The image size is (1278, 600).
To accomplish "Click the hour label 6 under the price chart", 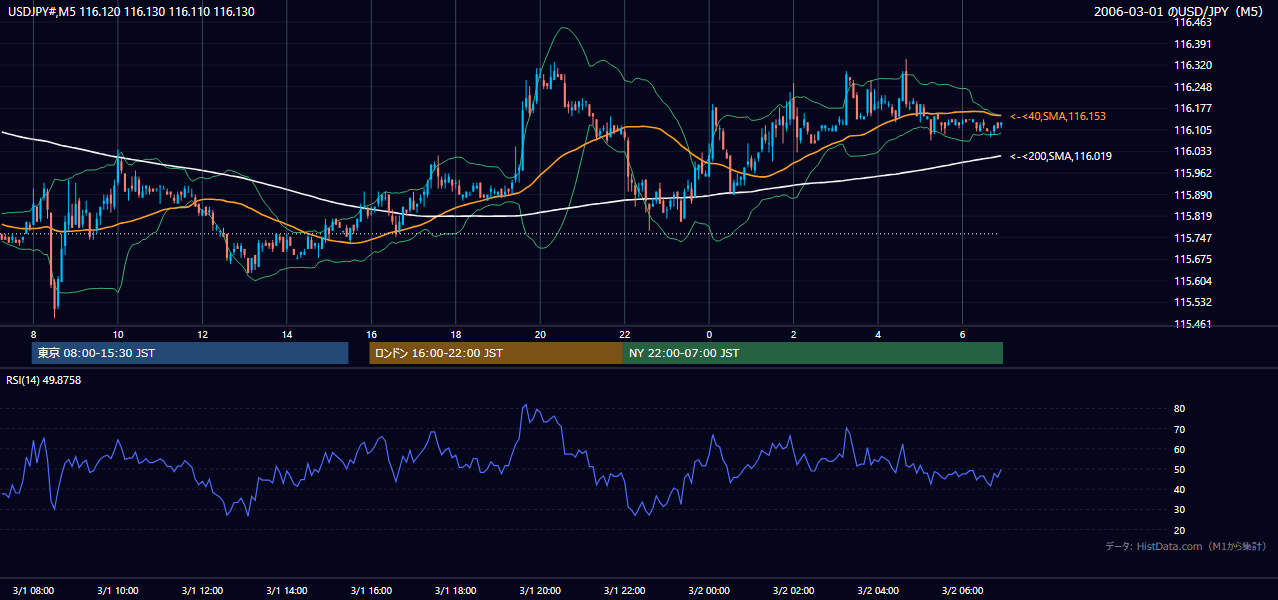I will [x=962, y=334].
